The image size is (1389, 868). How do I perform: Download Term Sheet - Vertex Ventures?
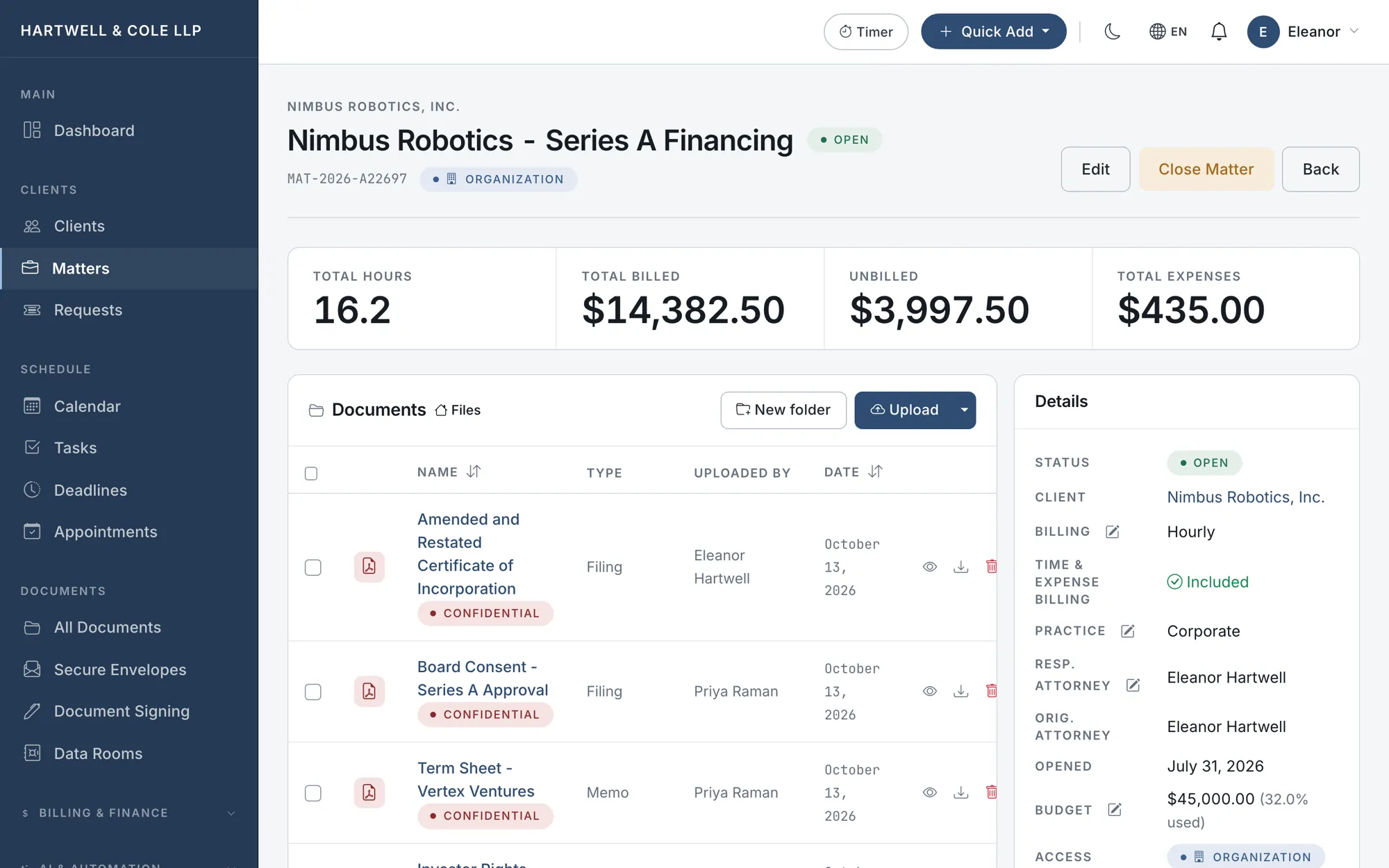pos(961,792)
